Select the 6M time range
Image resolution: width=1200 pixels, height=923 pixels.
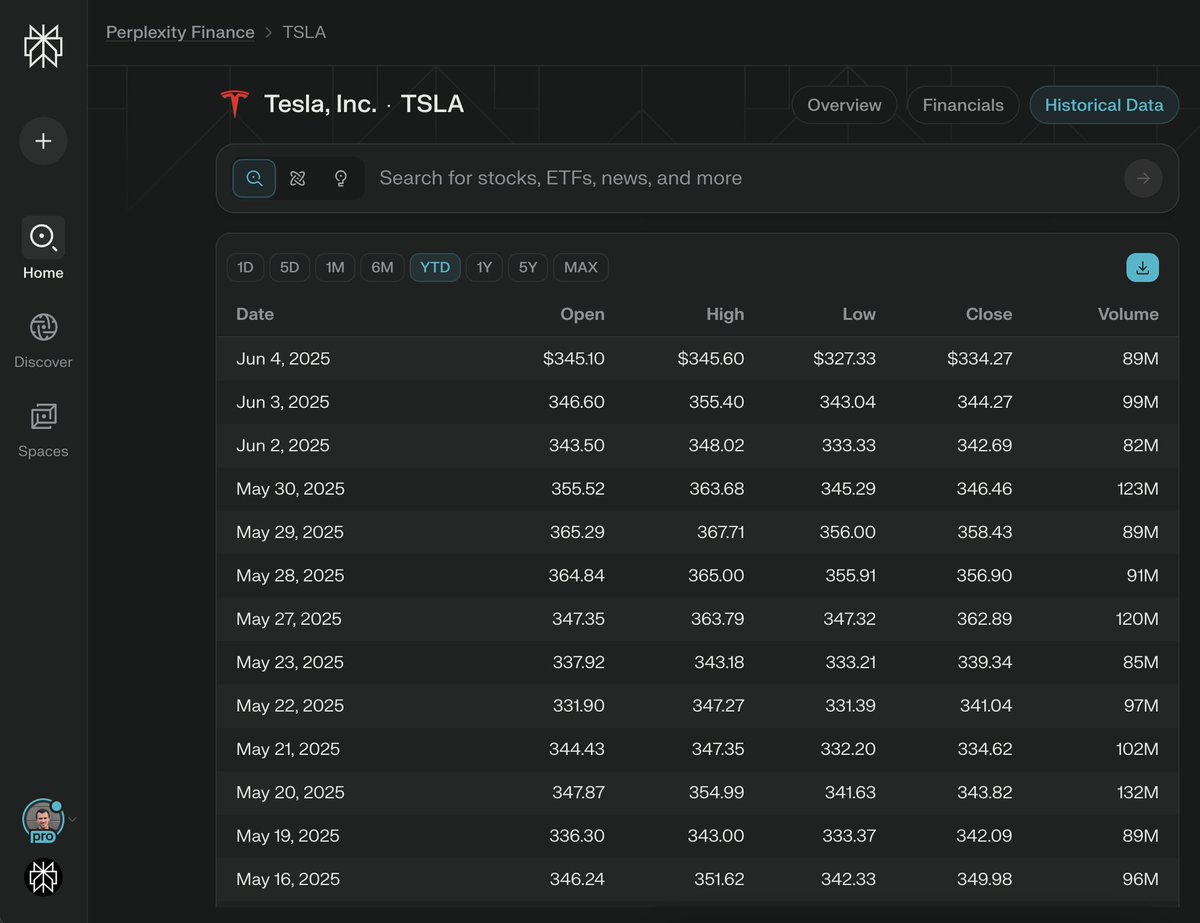click(x=382, y=267)
